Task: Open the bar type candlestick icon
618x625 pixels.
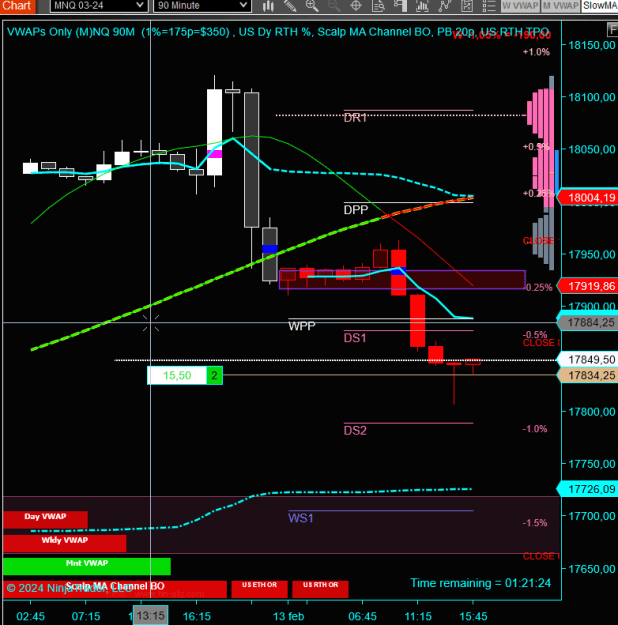Action: 268,6
